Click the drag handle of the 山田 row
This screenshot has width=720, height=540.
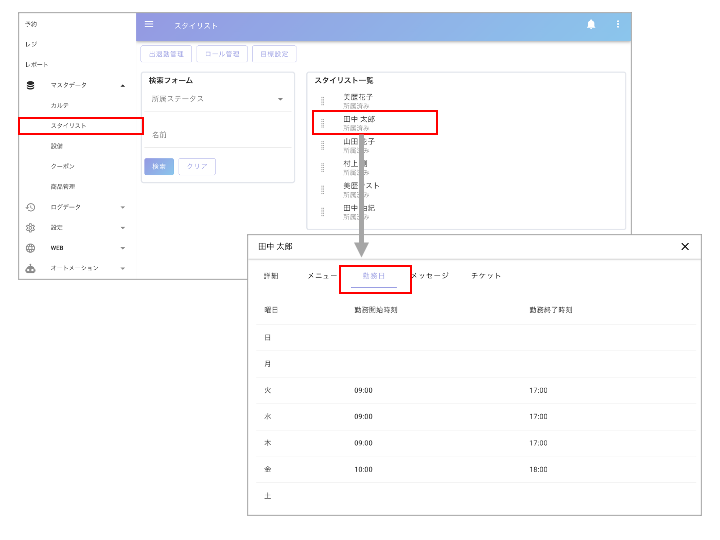(x=322, y=145)
